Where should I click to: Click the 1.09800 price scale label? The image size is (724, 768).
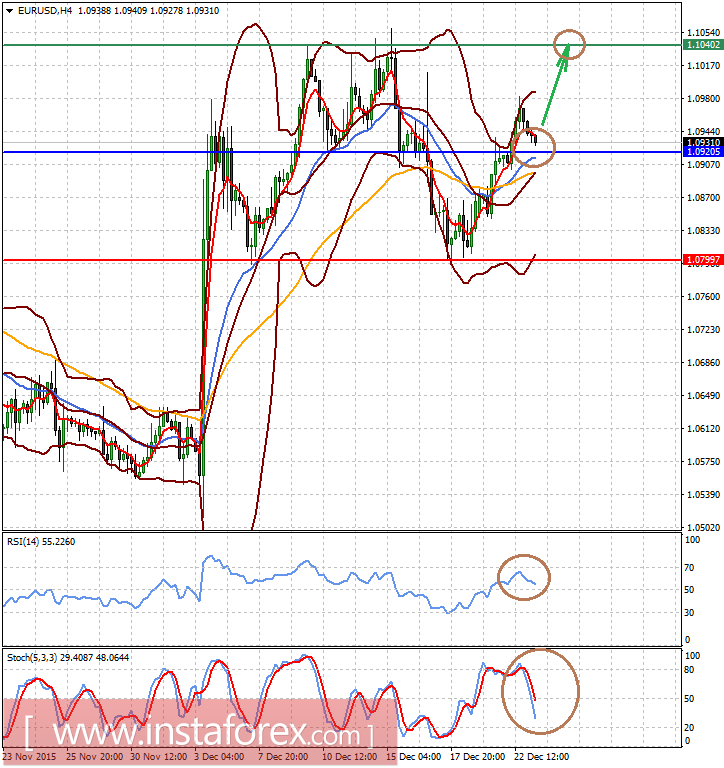[703, 99]
